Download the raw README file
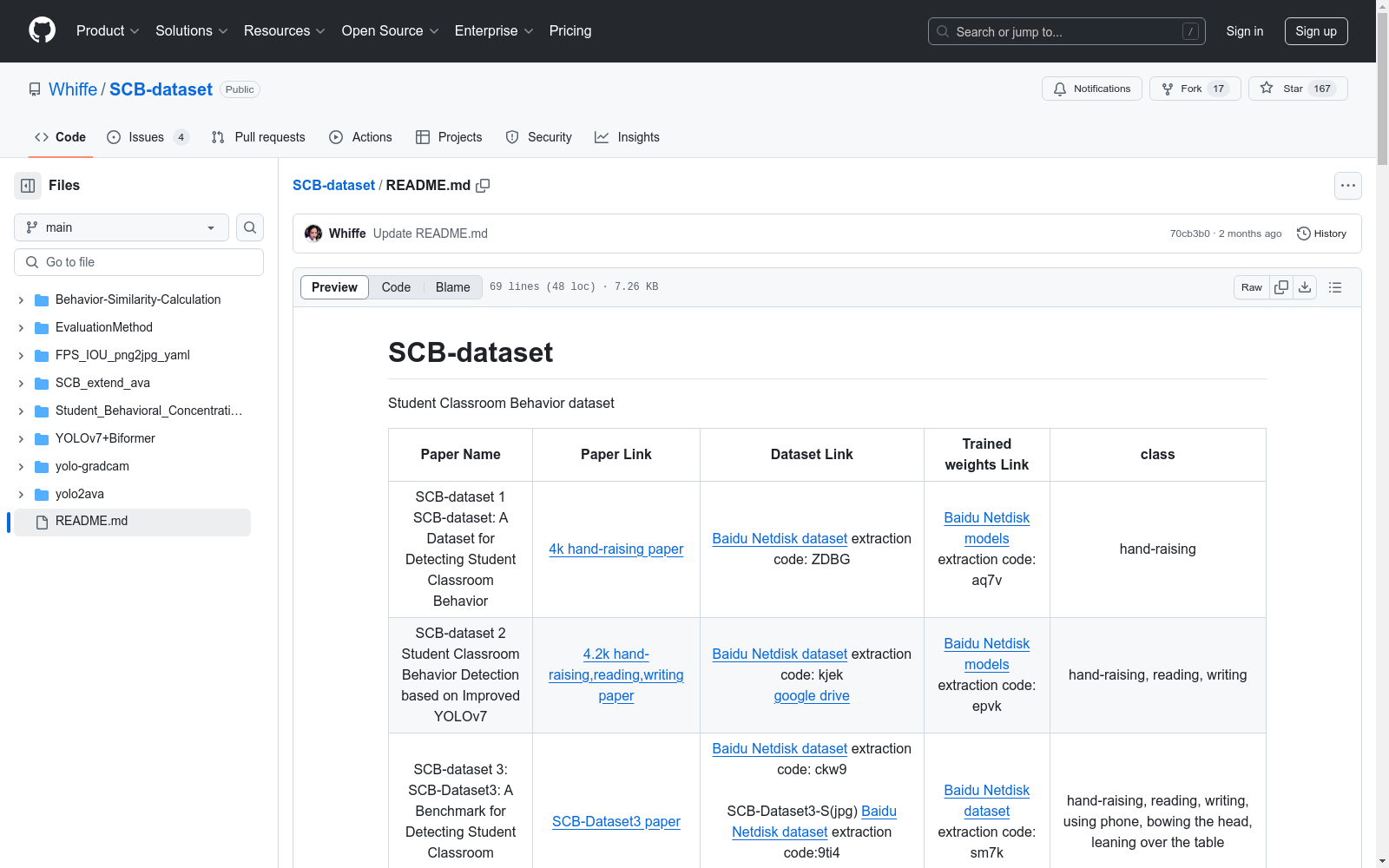The height and width of the screenshot is (868, 1389). [x=1305, y=287]
